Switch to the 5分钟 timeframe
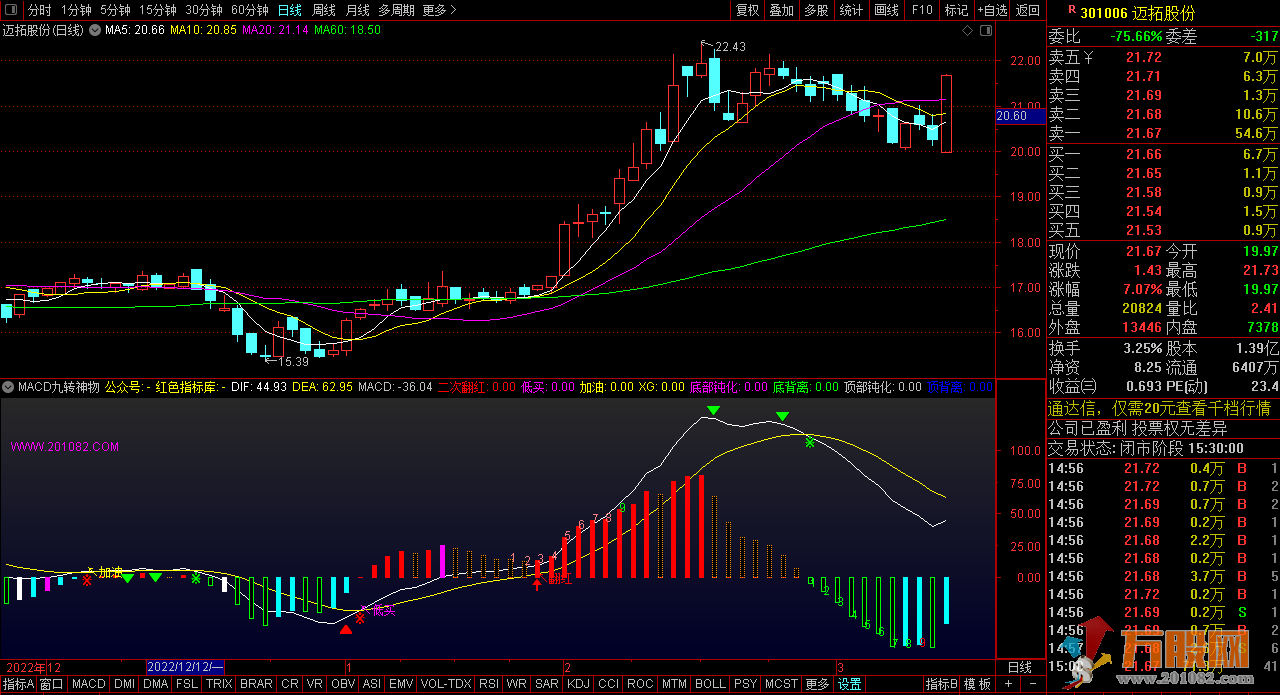The height and width of the screenshot is (695, 1280). coord(115,10)
